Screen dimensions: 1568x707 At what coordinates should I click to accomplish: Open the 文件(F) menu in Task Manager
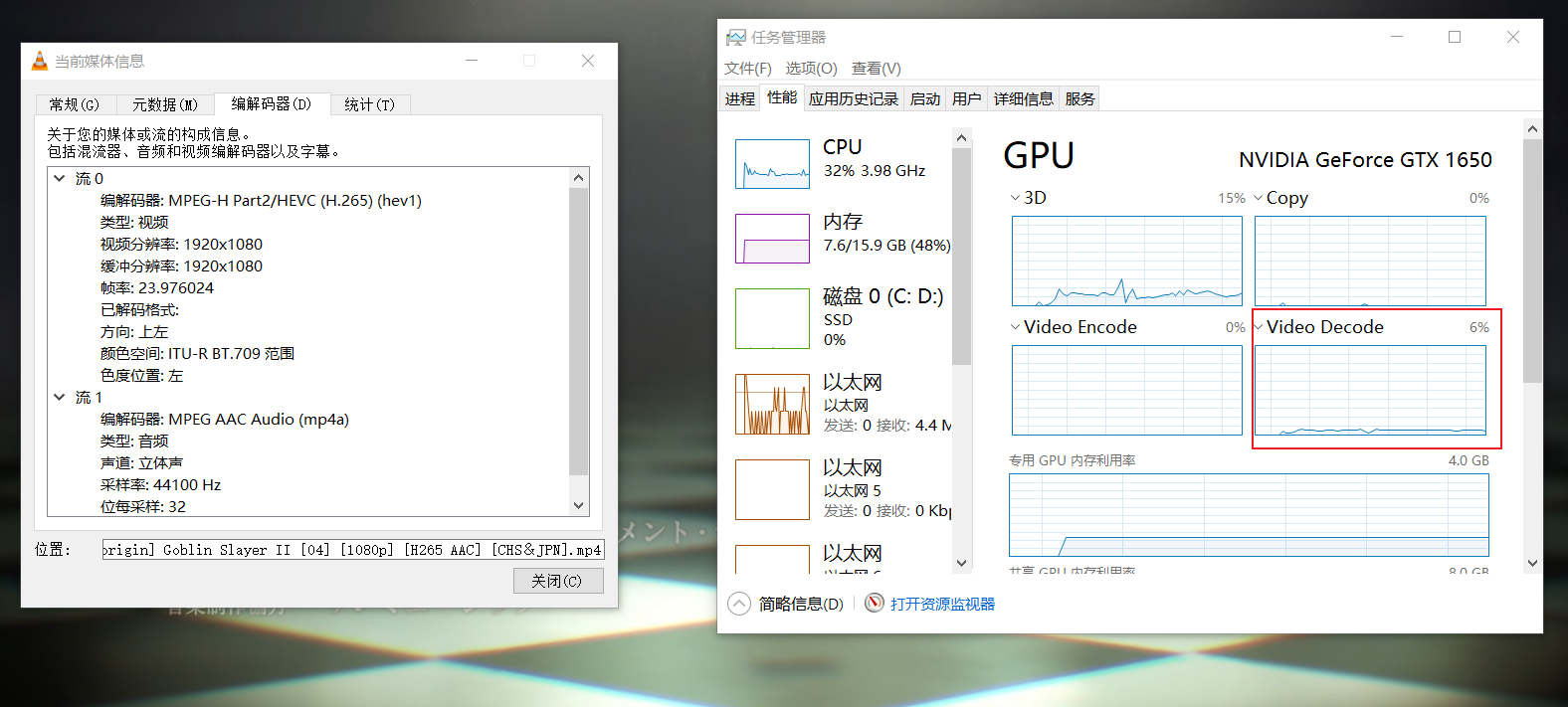tap(748, 69)
